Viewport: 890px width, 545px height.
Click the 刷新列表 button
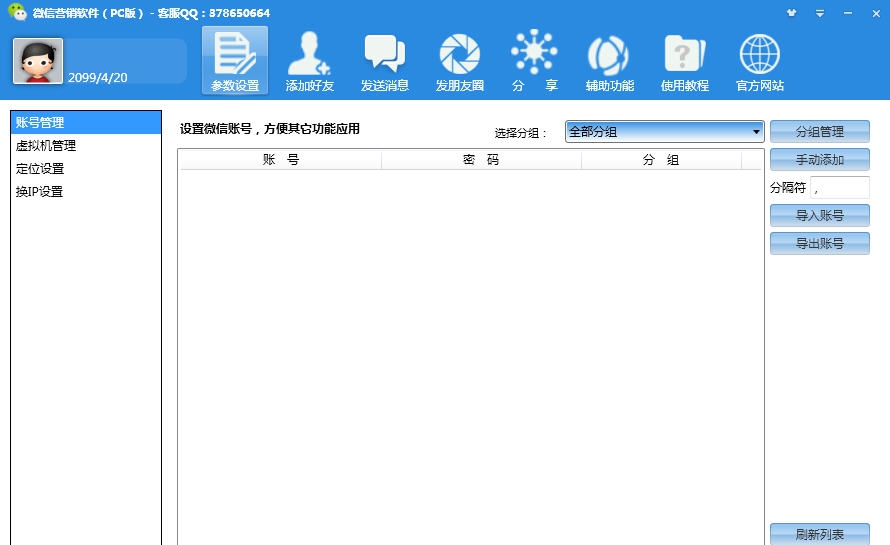point(820,534)
